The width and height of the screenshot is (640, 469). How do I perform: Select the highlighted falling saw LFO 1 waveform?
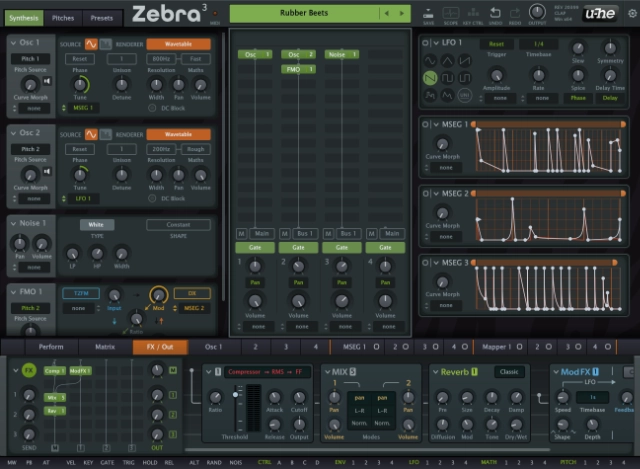coord(430,78)
